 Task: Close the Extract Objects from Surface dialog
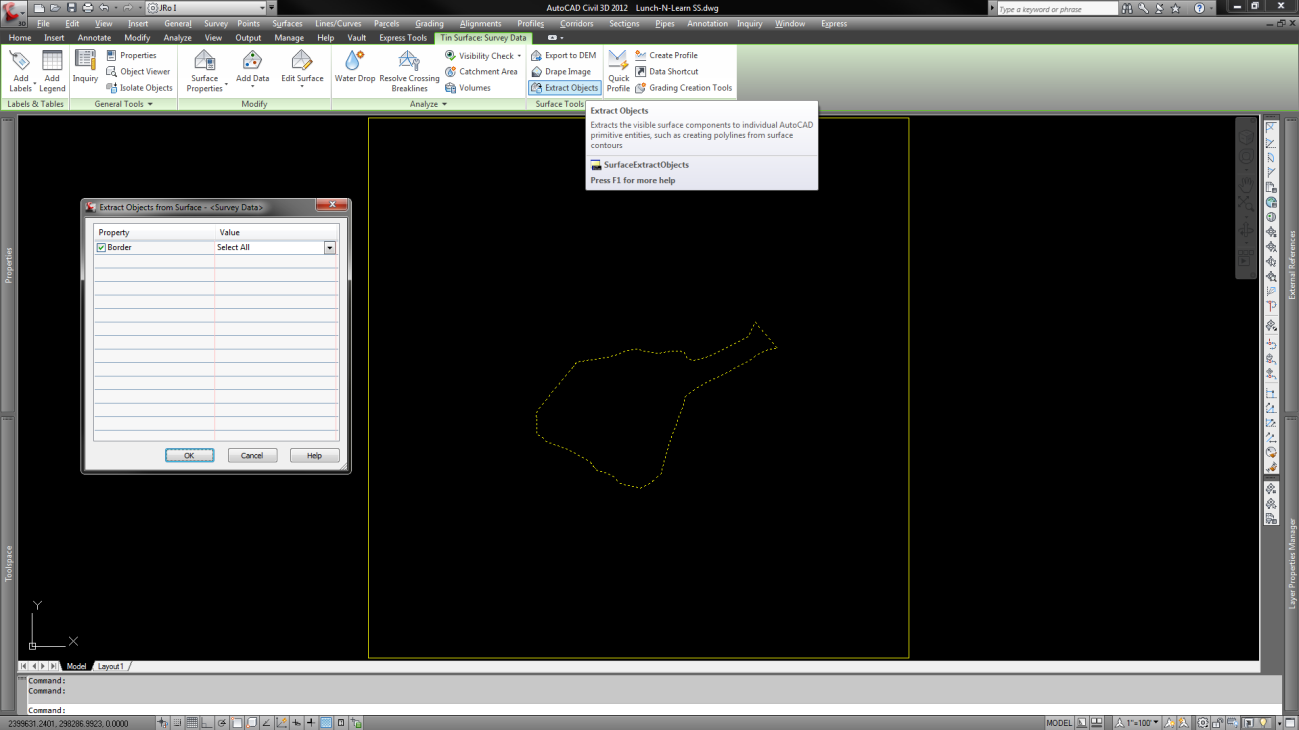click(x=331, y=206)
